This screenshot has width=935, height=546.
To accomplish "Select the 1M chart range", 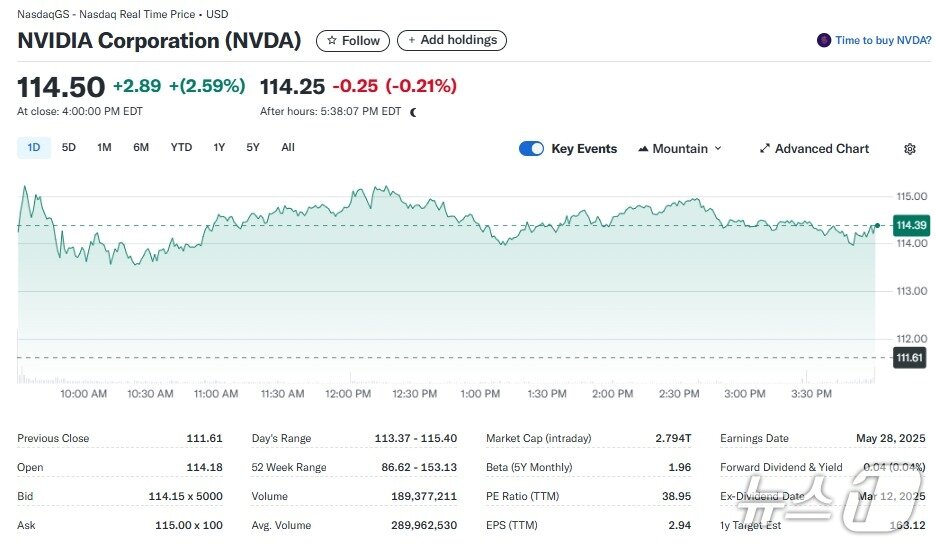I will [104, 148].
